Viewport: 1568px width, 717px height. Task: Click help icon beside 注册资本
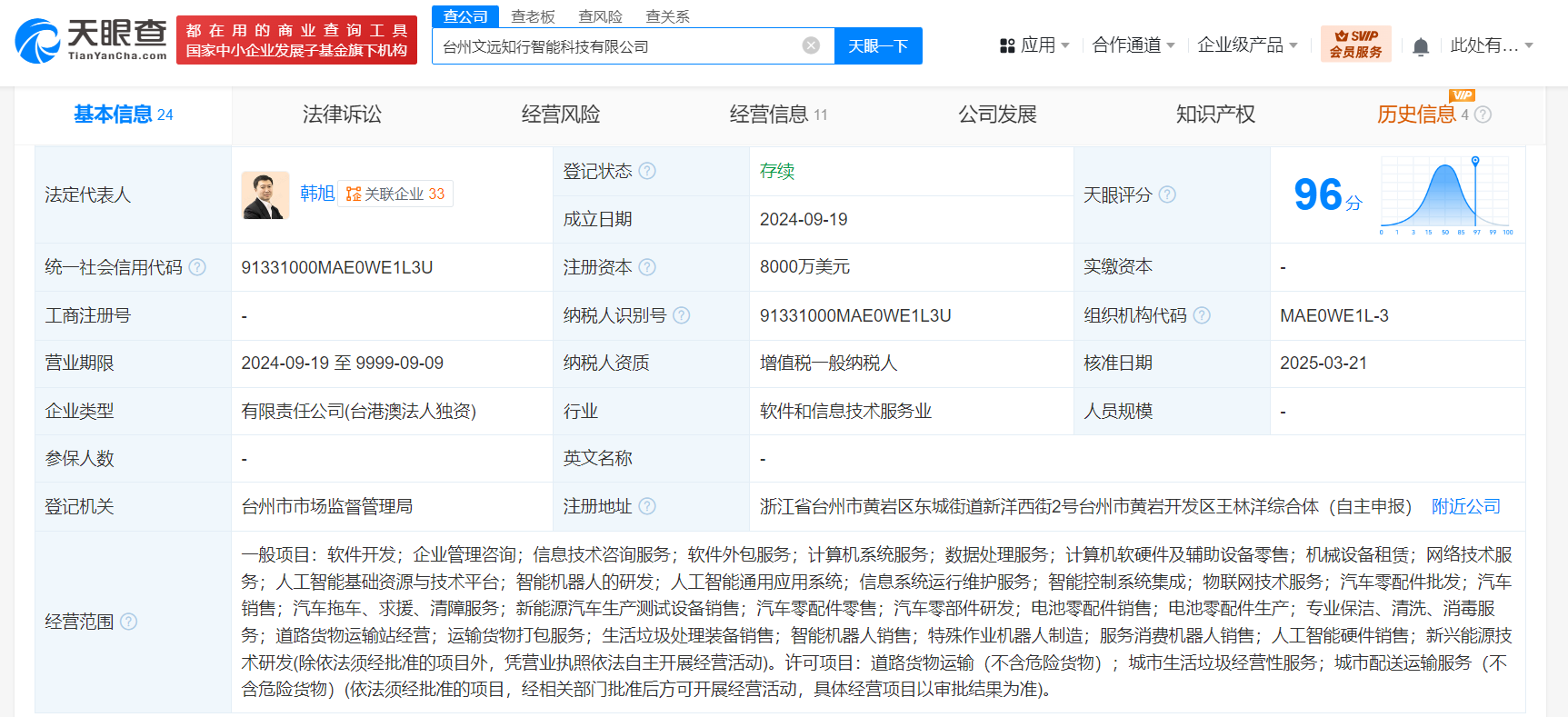[x=647, y=267]
